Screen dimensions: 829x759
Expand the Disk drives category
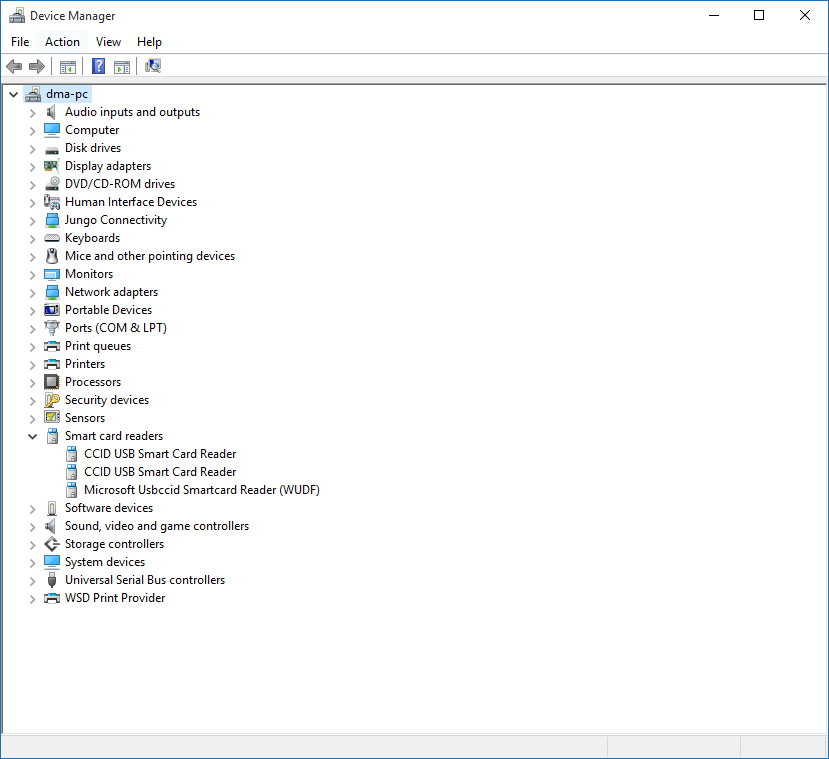pyautogui.click(x=33, y=149)
